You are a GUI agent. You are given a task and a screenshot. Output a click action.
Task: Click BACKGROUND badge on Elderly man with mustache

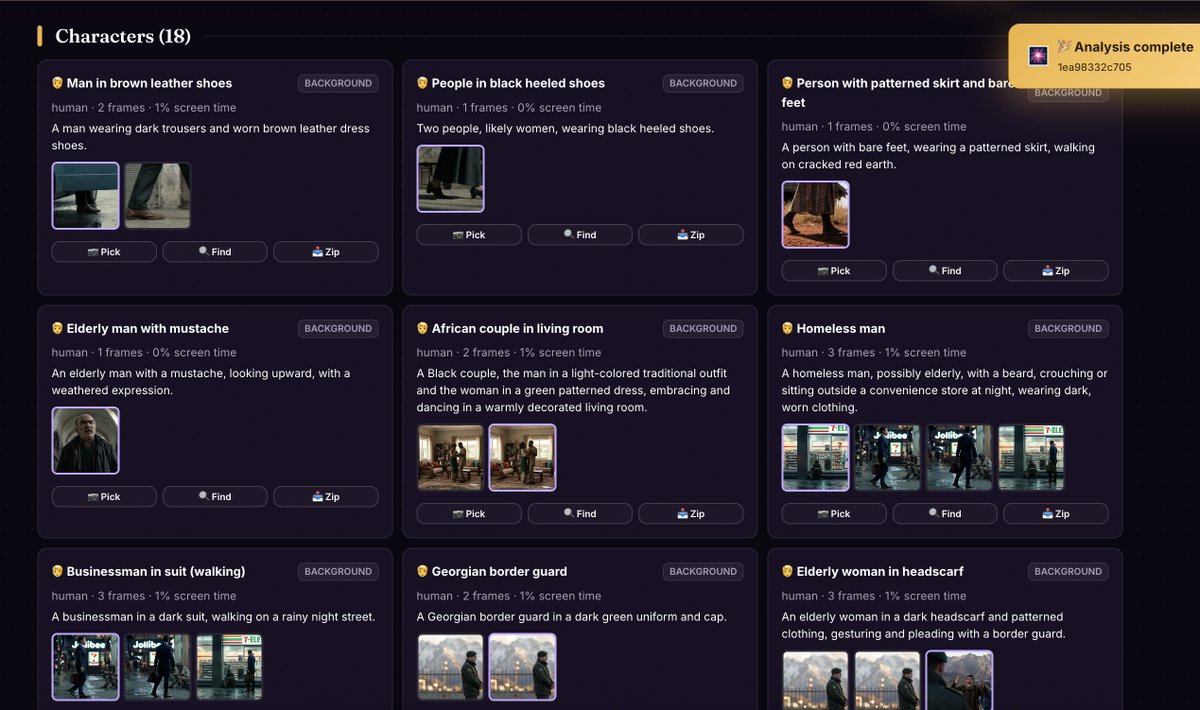[x=338, y=328]
